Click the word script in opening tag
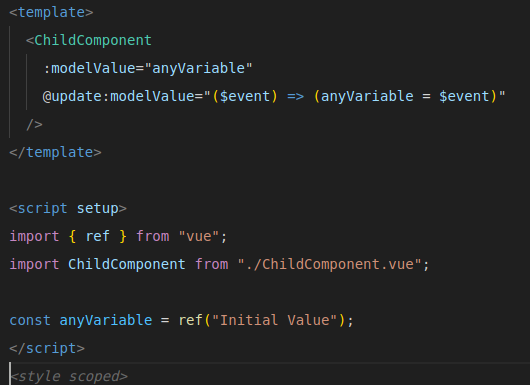The height and width of the screenshot is (385, 530). 43,209
